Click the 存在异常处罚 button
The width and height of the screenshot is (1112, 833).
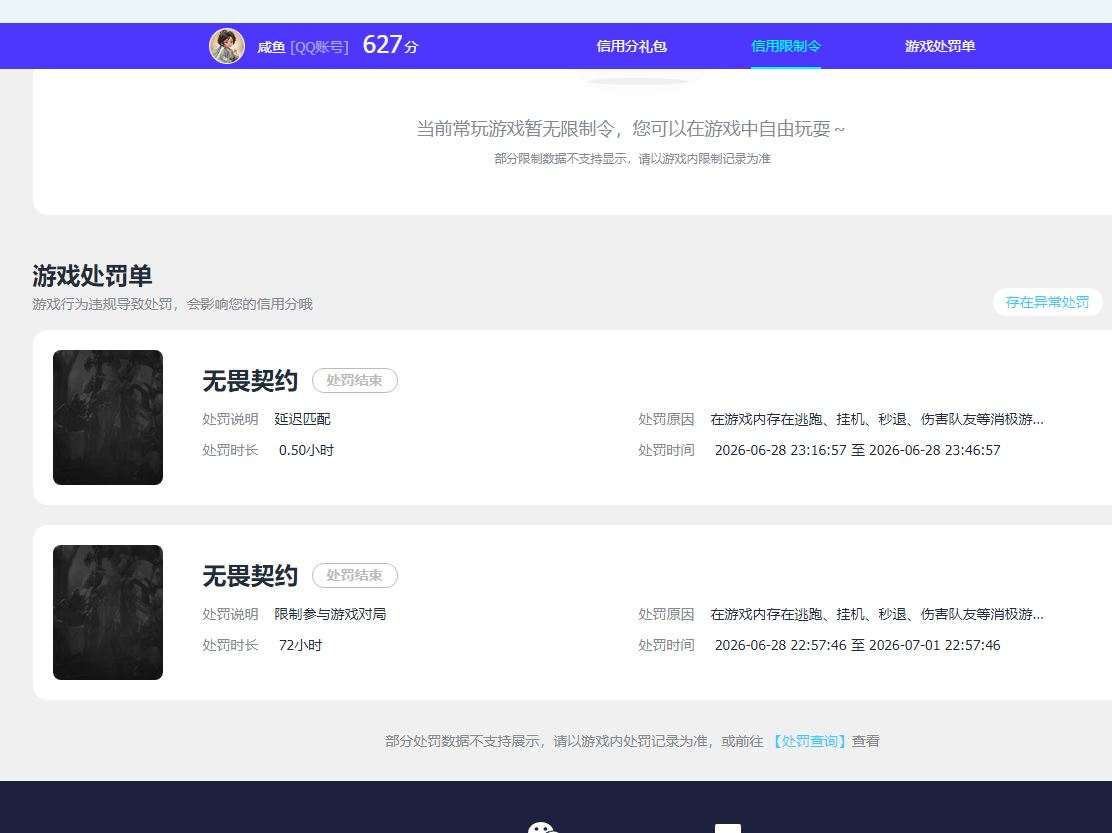1047,302
